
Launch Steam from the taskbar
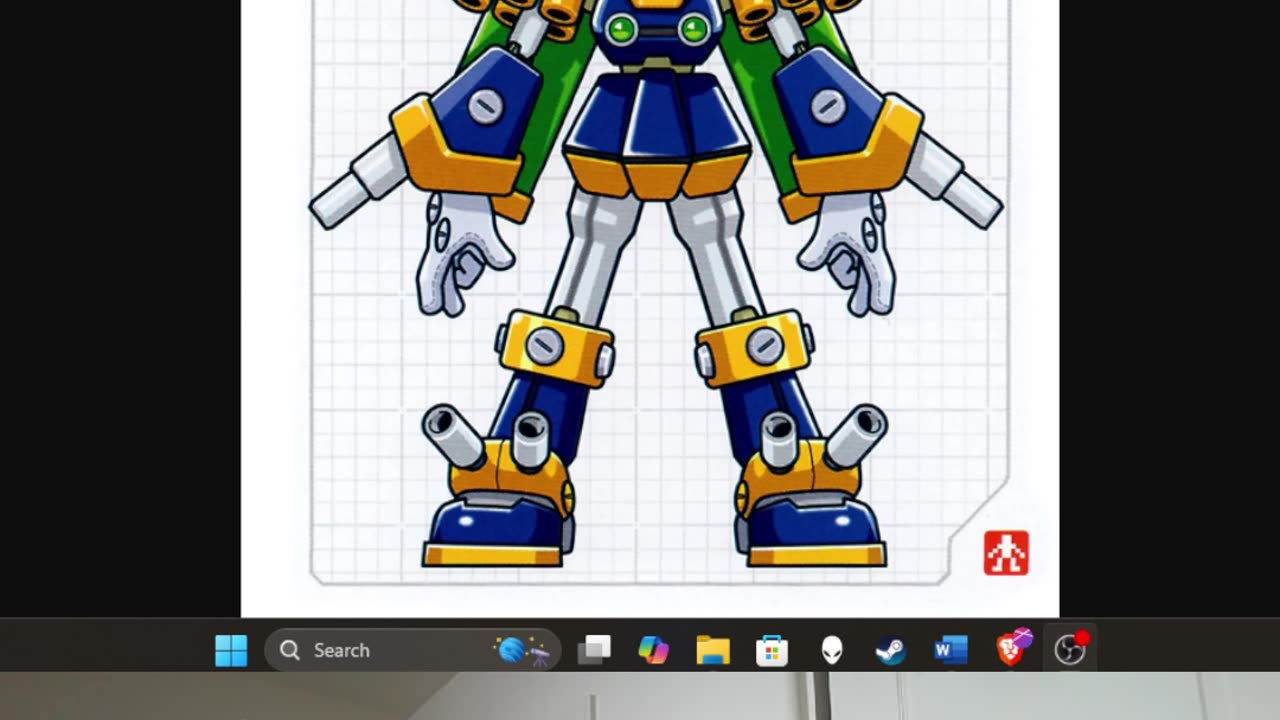pyautogui.click(x=891, y=650)
